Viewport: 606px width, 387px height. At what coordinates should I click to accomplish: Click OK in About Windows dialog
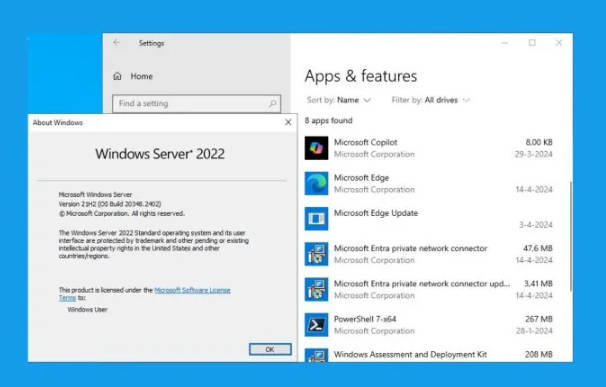point(270,349)
